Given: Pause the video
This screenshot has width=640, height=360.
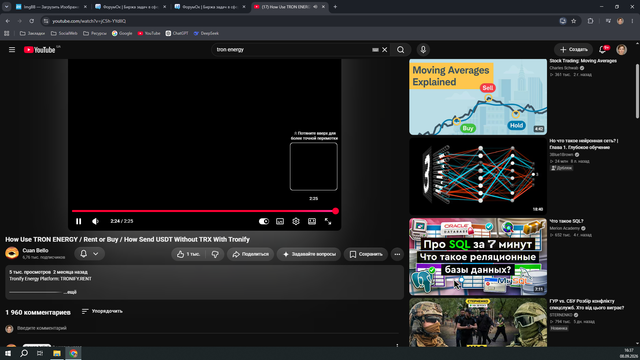Looking at the screenshot, I should (x=79, y=221).
